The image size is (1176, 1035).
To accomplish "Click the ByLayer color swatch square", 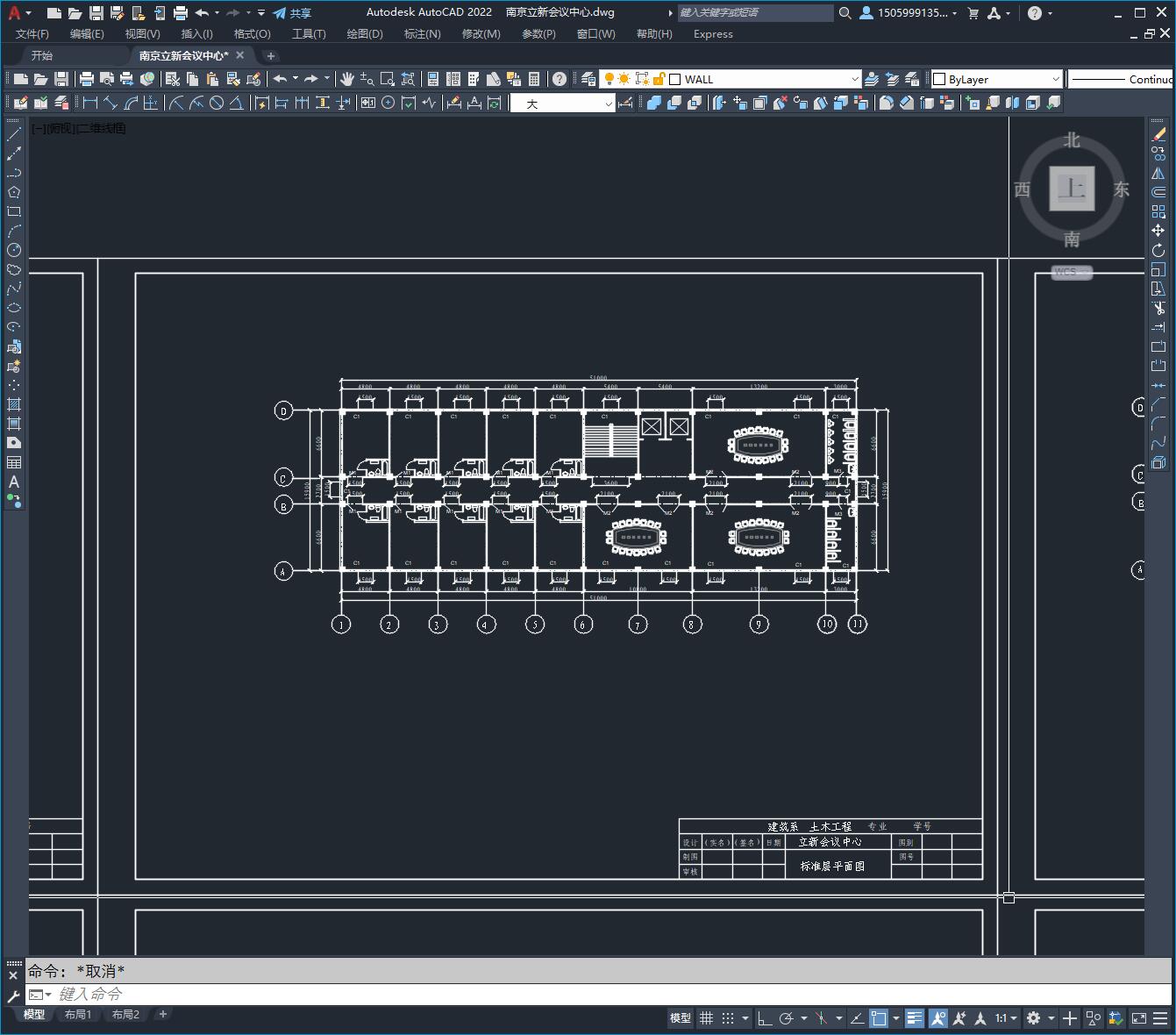I will [x=938, y=79].
